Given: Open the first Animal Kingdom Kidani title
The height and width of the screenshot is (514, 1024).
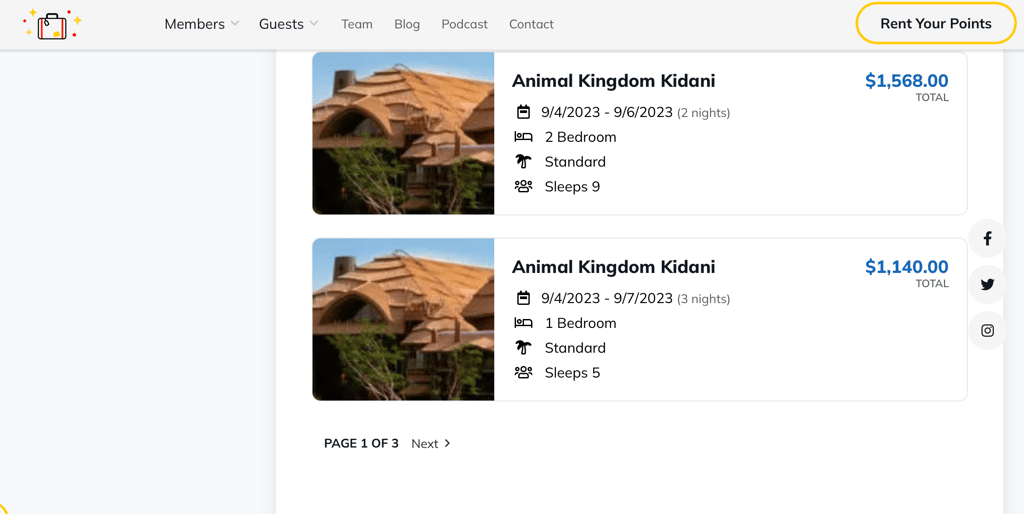Looking at the screenshot, I should (613, 81).
